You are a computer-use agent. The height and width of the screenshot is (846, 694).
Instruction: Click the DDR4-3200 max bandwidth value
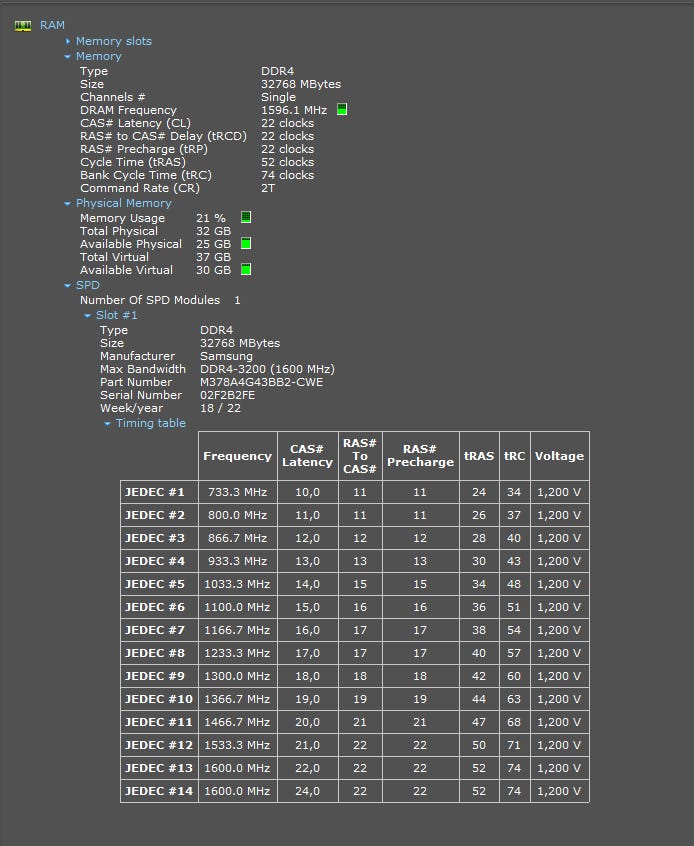267,369
